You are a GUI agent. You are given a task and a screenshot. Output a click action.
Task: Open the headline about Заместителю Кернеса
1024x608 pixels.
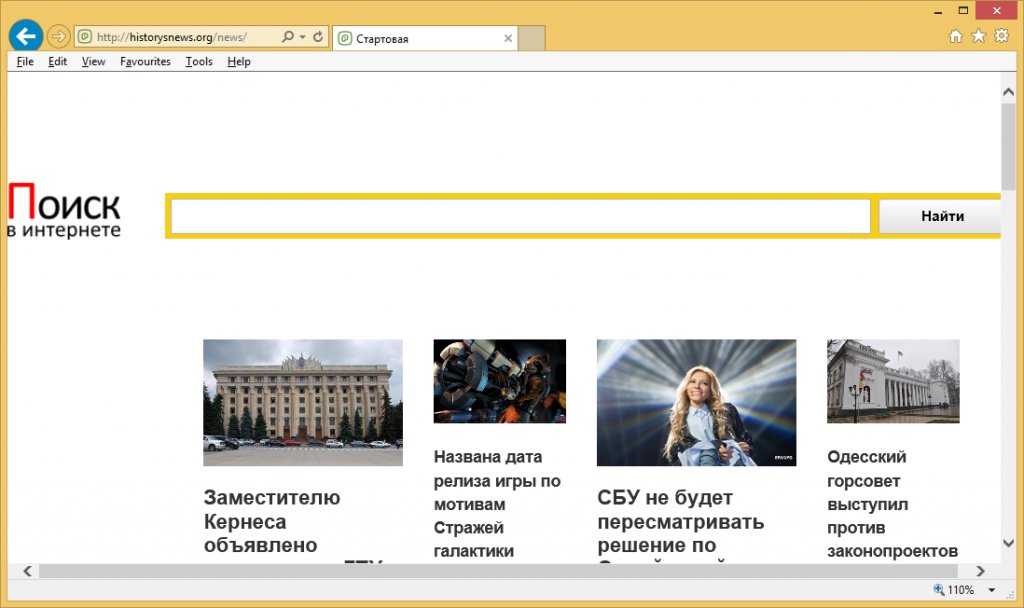coord(272,521)
